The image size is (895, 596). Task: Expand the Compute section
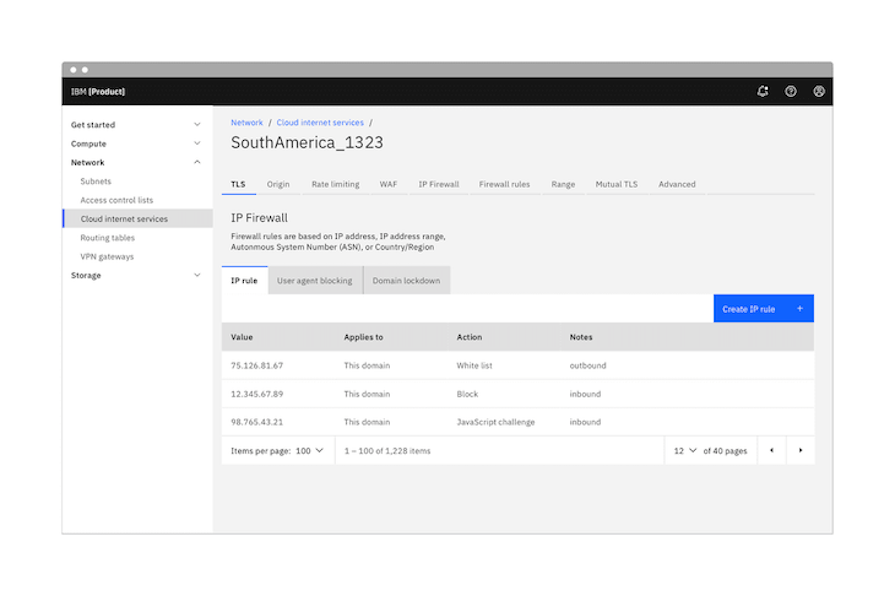point(137,144)
